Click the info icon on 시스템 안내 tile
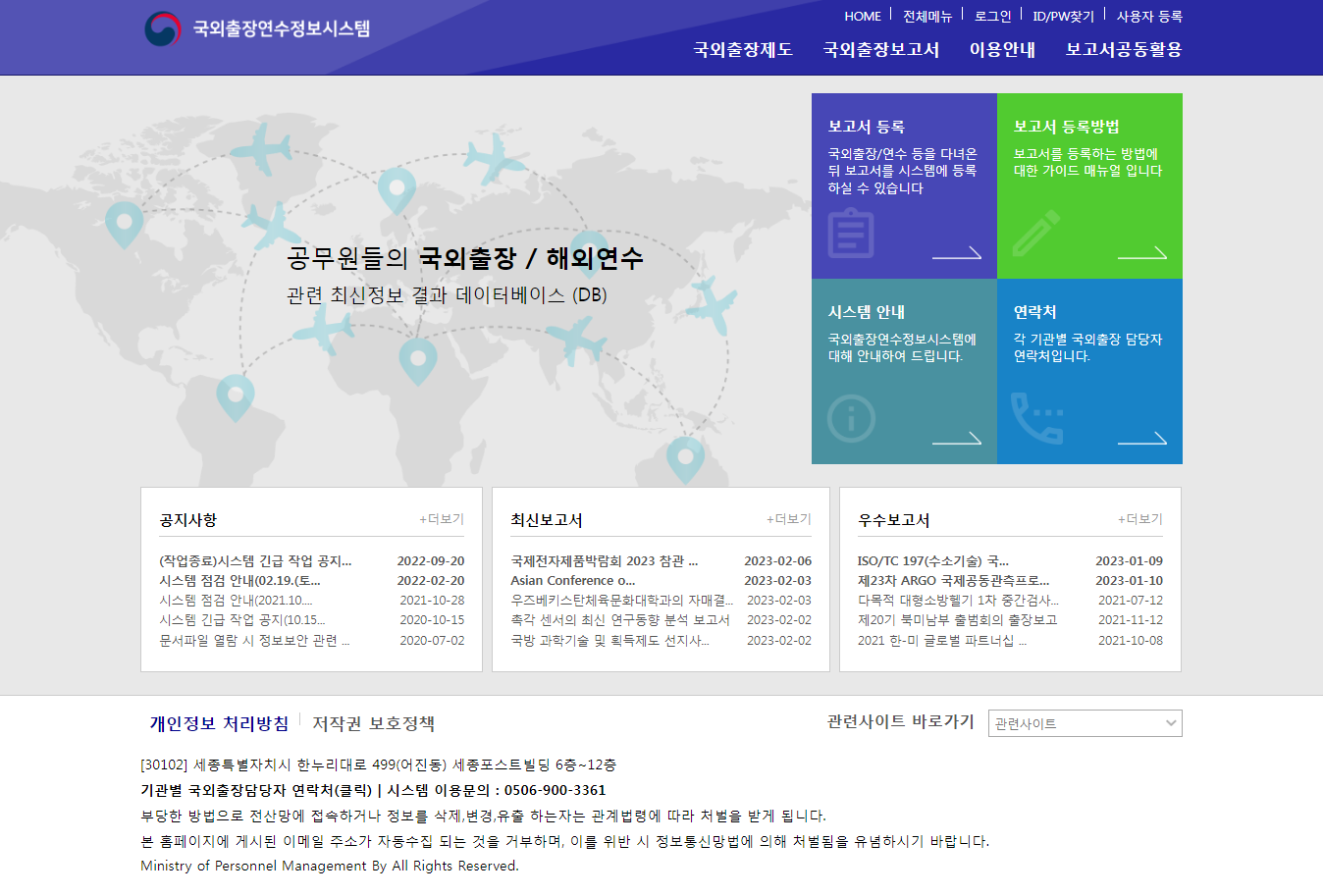This screenshot has height=896, width=1323. click(851, 418)
